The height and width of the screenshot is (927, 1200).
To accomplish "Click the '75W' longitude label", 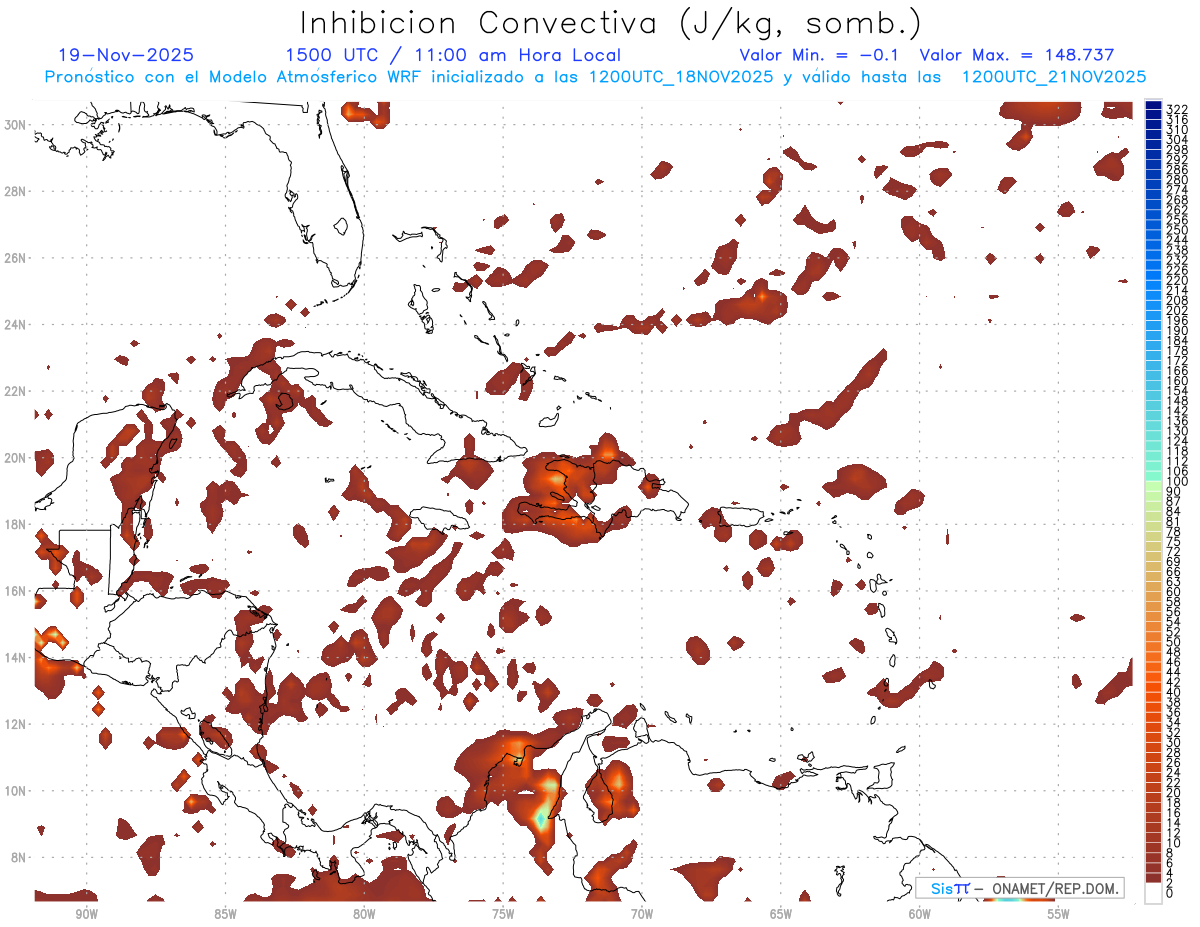I will tap(503, 914).
